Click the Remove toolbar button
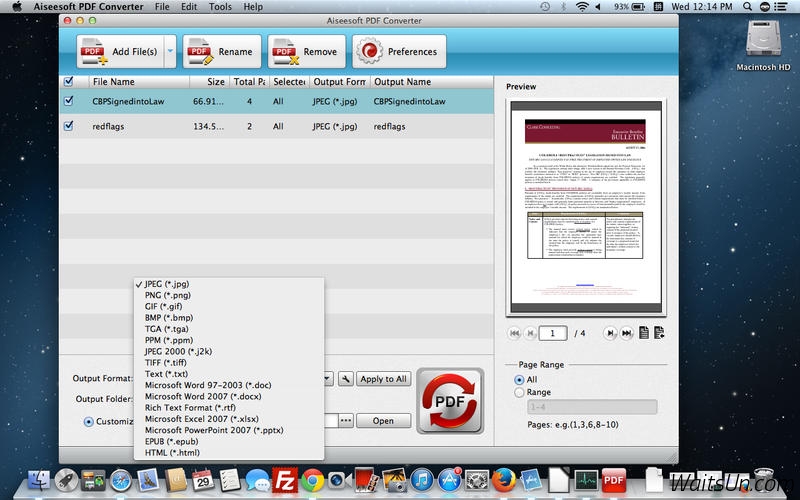The image size is (800, 500). tap(307, 52)
